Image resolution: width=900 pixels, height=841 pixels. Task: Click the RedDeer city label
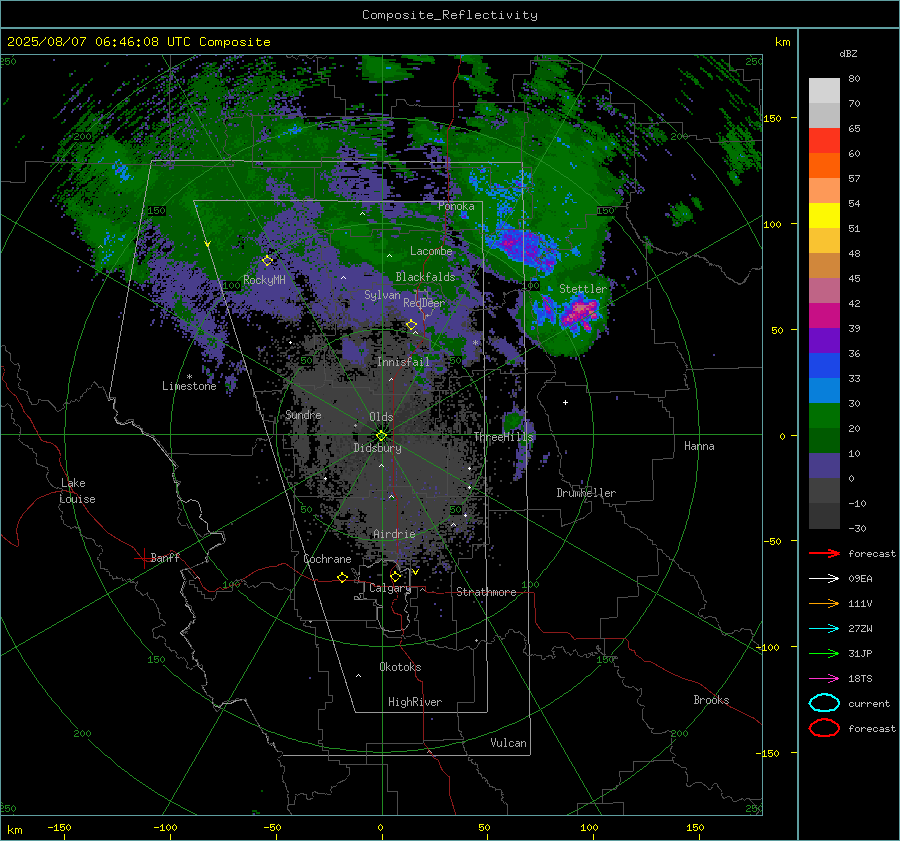[424, 303]
